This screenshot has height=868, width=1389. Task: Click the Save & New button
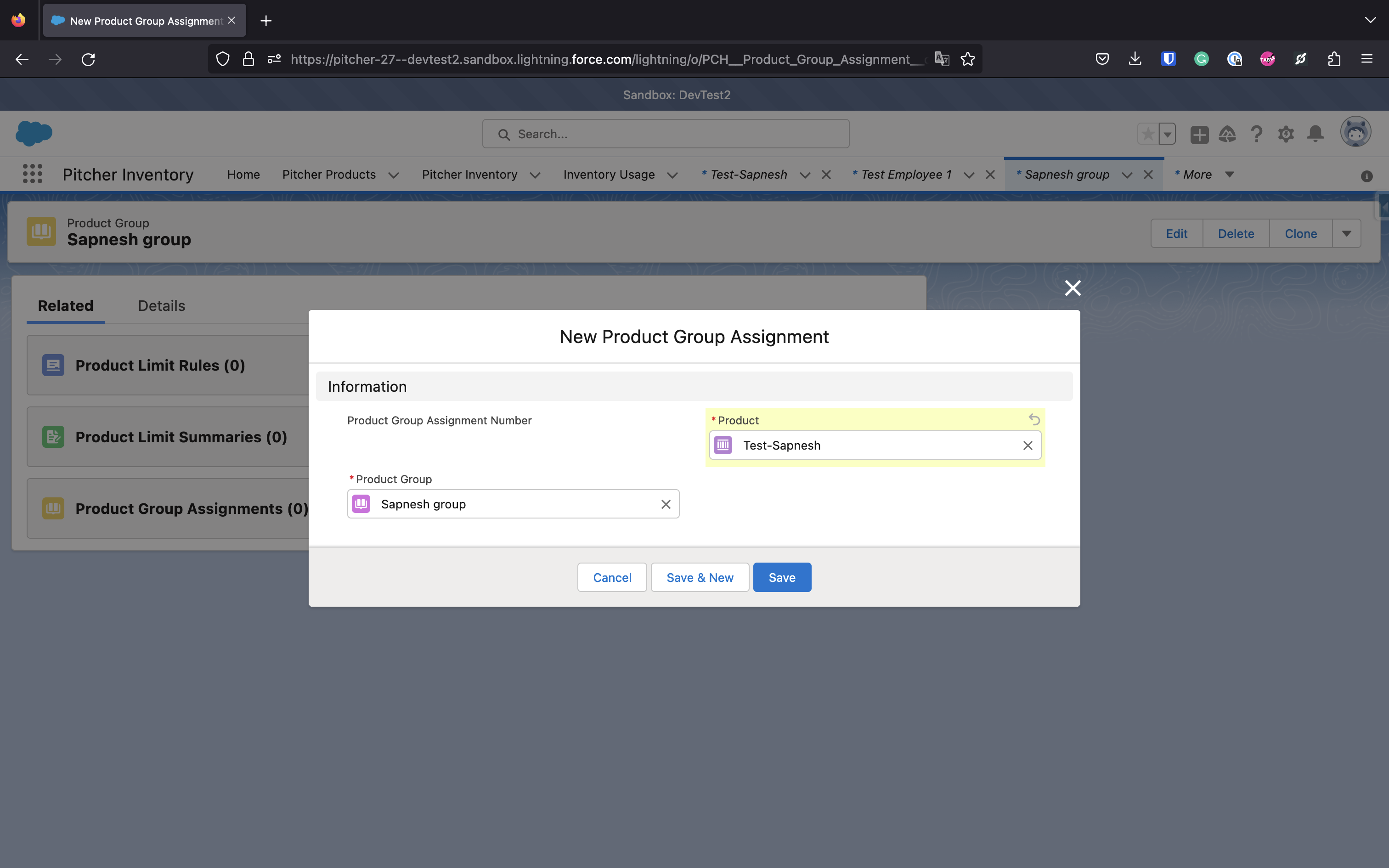point(700,578)
